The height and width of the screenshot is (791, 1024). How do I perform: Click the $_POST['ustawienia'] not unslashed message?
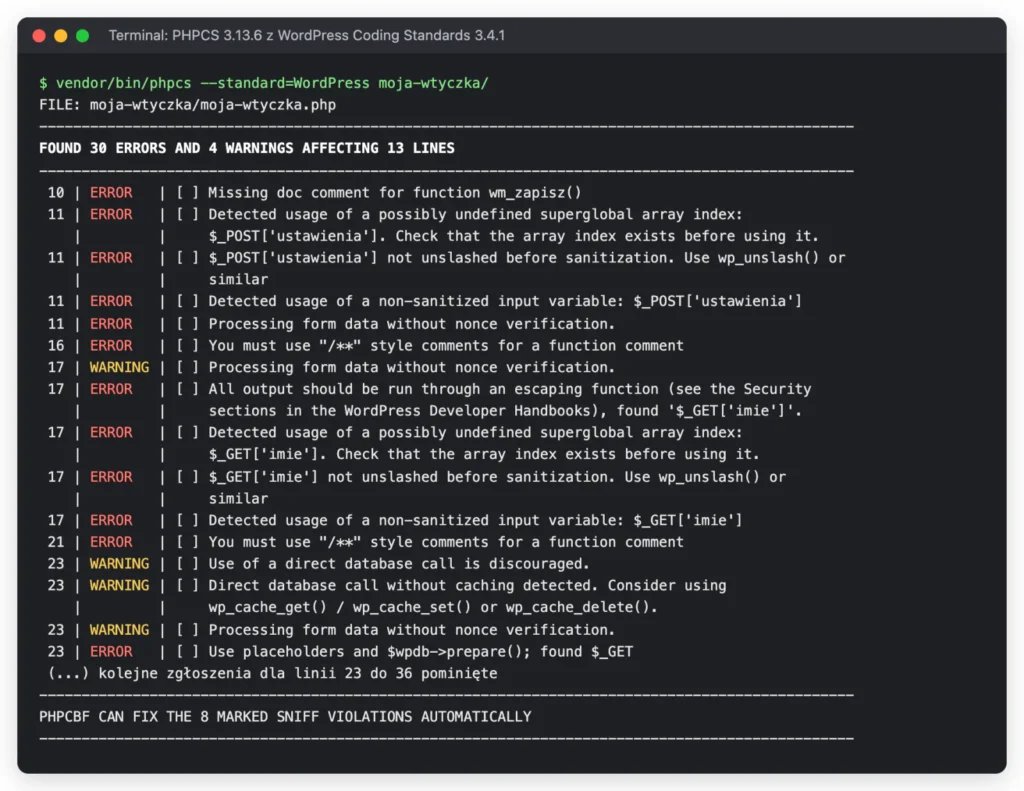526,268
